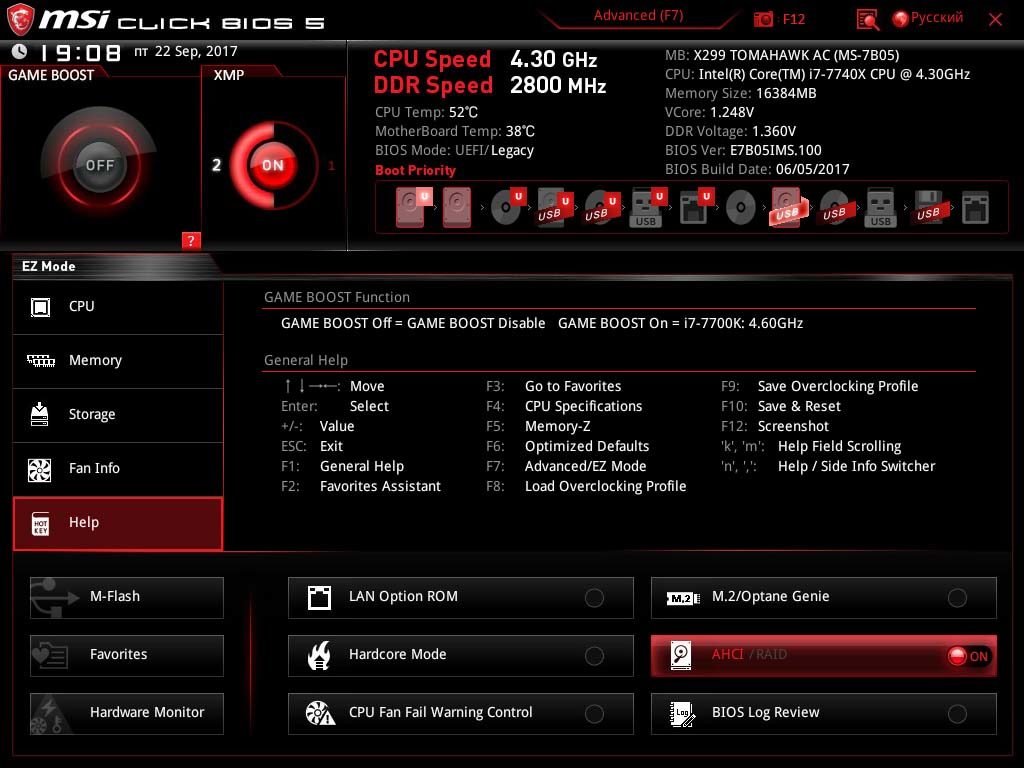Screen dimensions: 1024x768
Task: Click the BIOS Build Date 06/05/2017 text
Action: pyautogui.click(x=757, y=169)
